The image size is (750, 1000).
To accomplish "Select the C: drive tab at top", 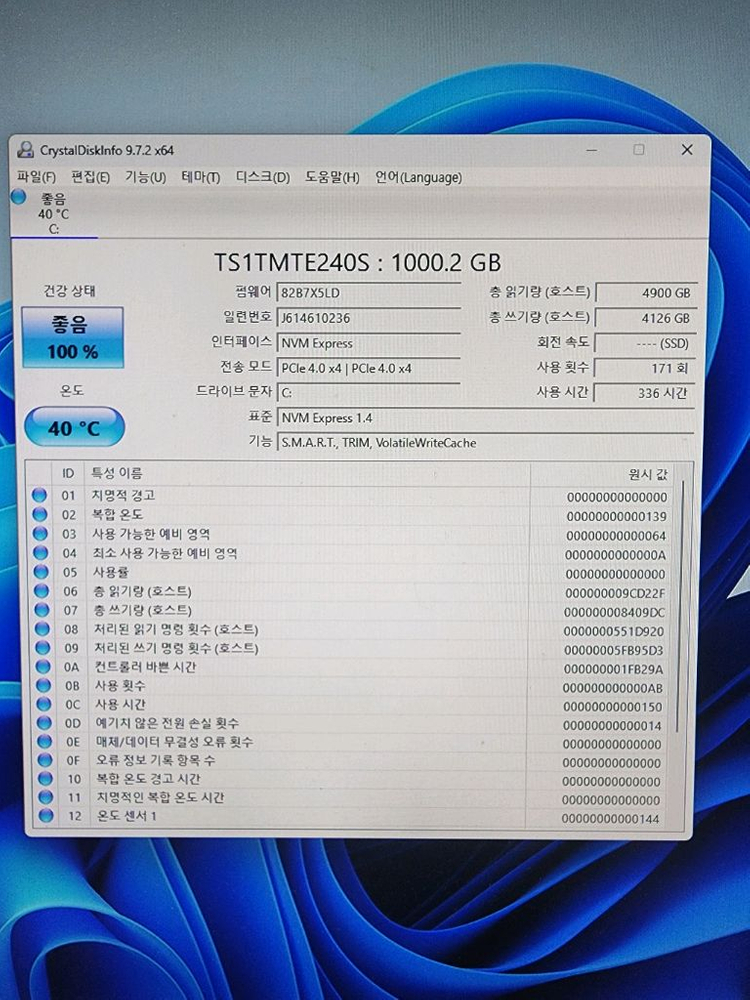I will click(x=54, y=214).
